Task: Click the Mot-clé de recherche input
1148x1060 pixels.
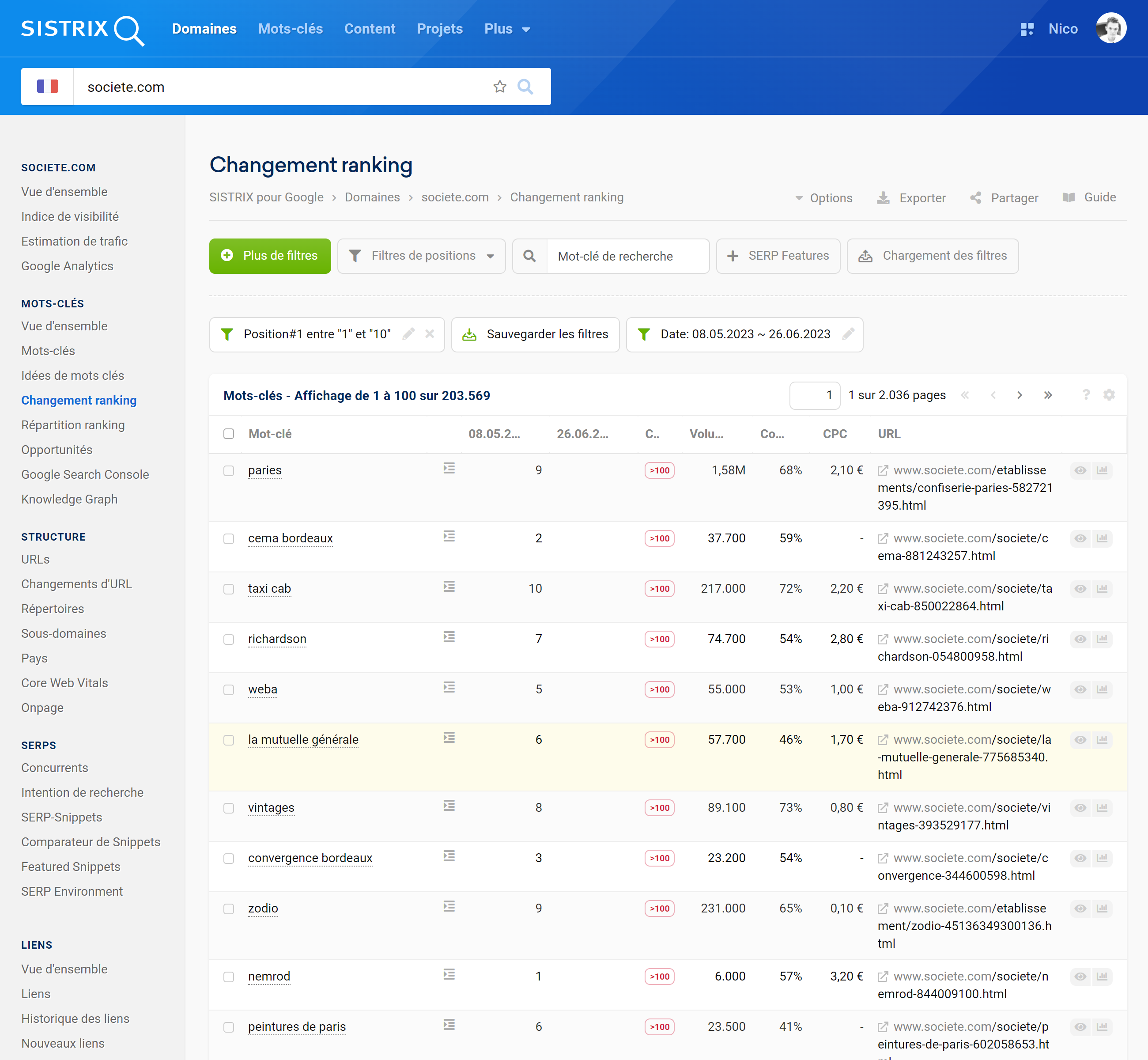Action: coord(627,256)
